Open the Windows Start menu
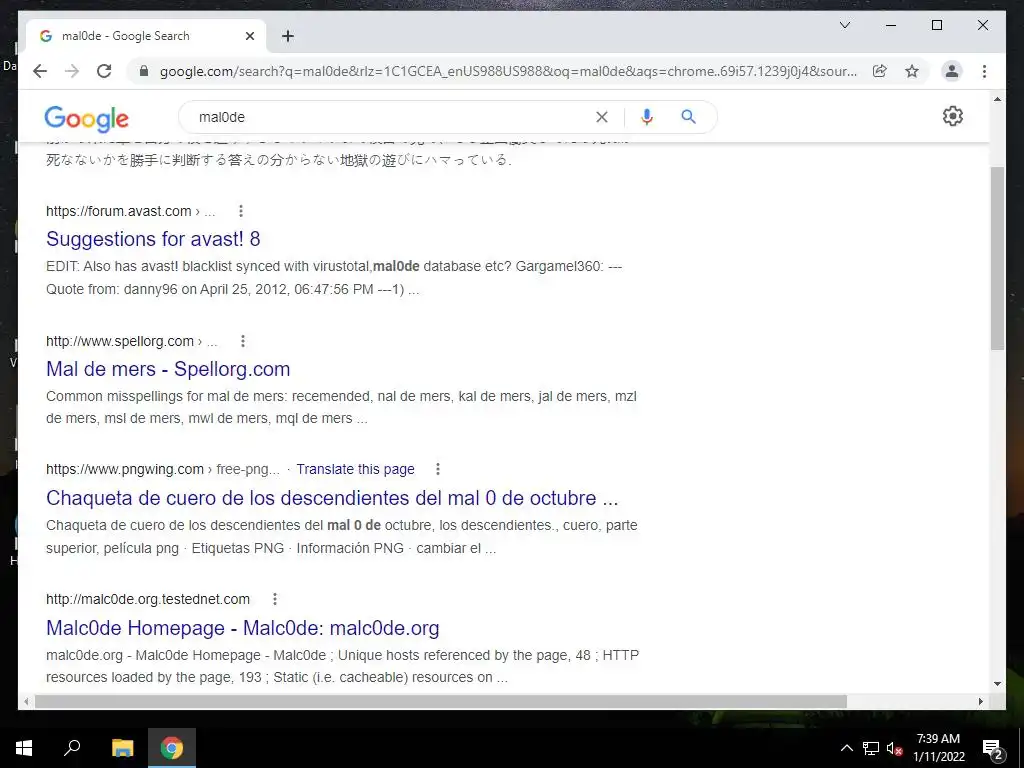The width and height of the screenshot is (1024, 768). pyautogui.click(x=24, y=748)
